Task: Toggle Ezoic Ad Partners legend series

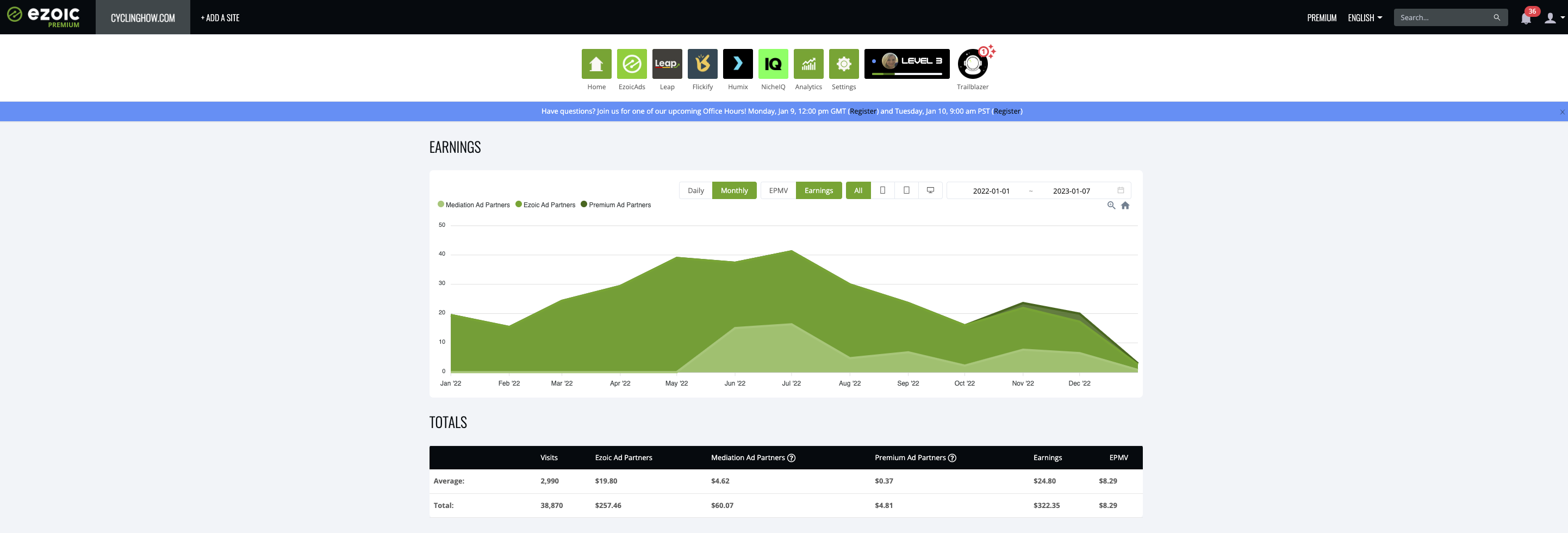Action: click(545, 204)
